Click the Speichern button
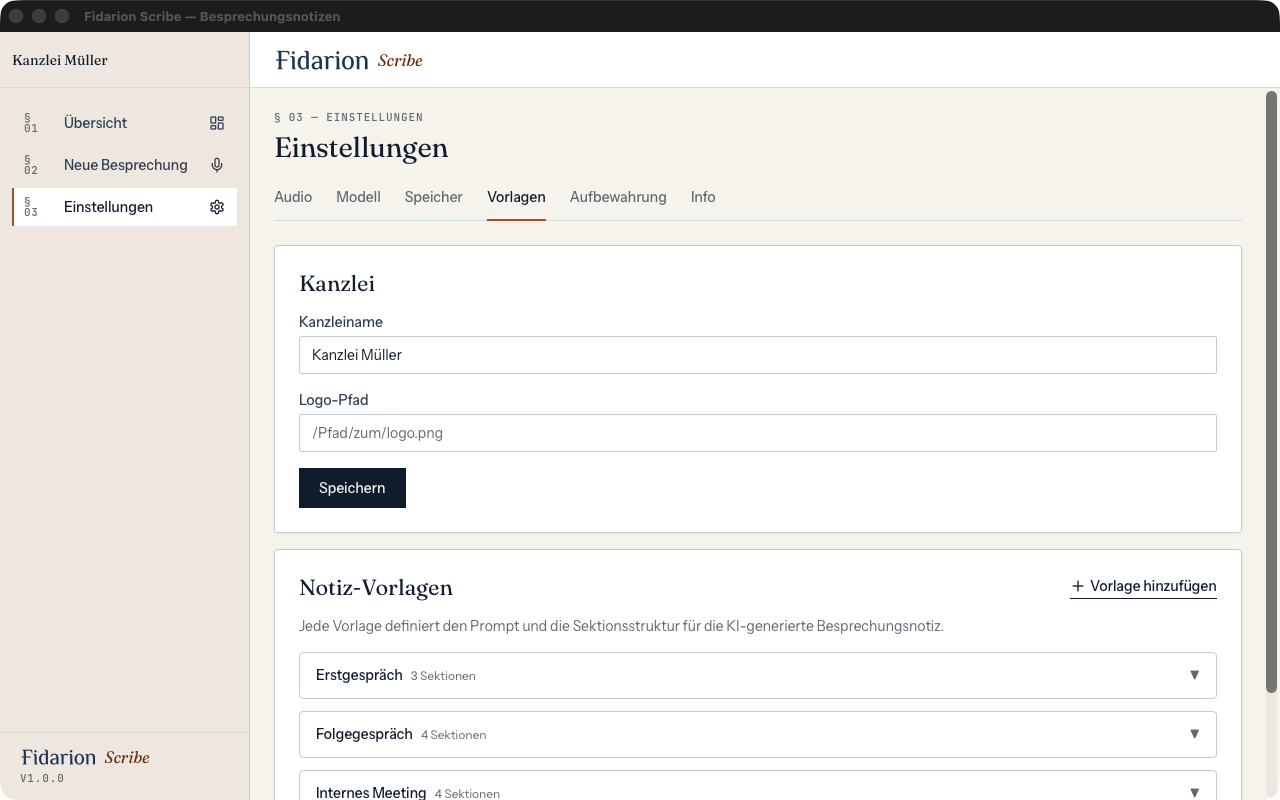Image resolution: width=1280 pixels, height=800 pixels. pyautogui.click(x=352, y=488)
